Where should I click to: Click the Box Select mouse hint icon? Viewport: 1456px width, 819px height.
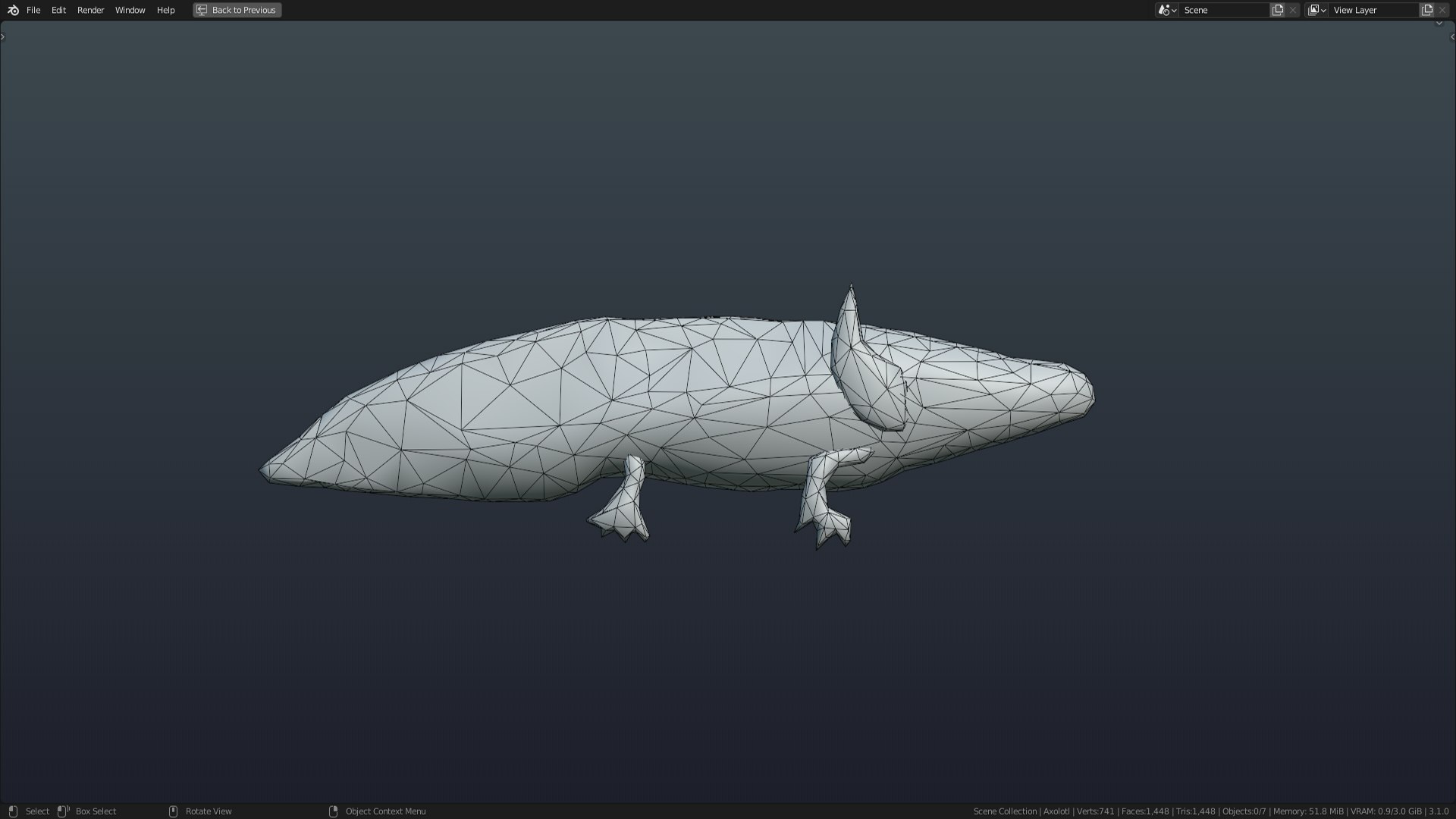[x=63, y=811]
